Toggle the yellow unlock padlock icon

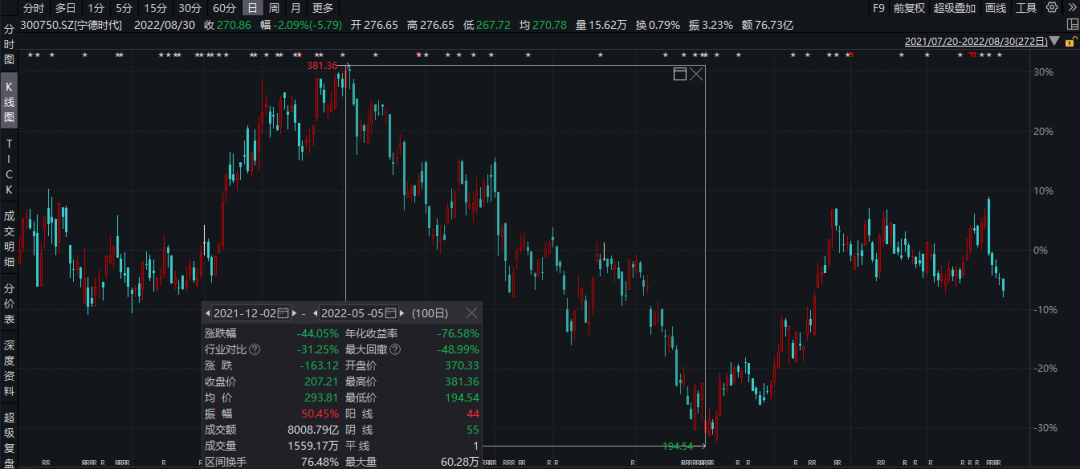1070,41
